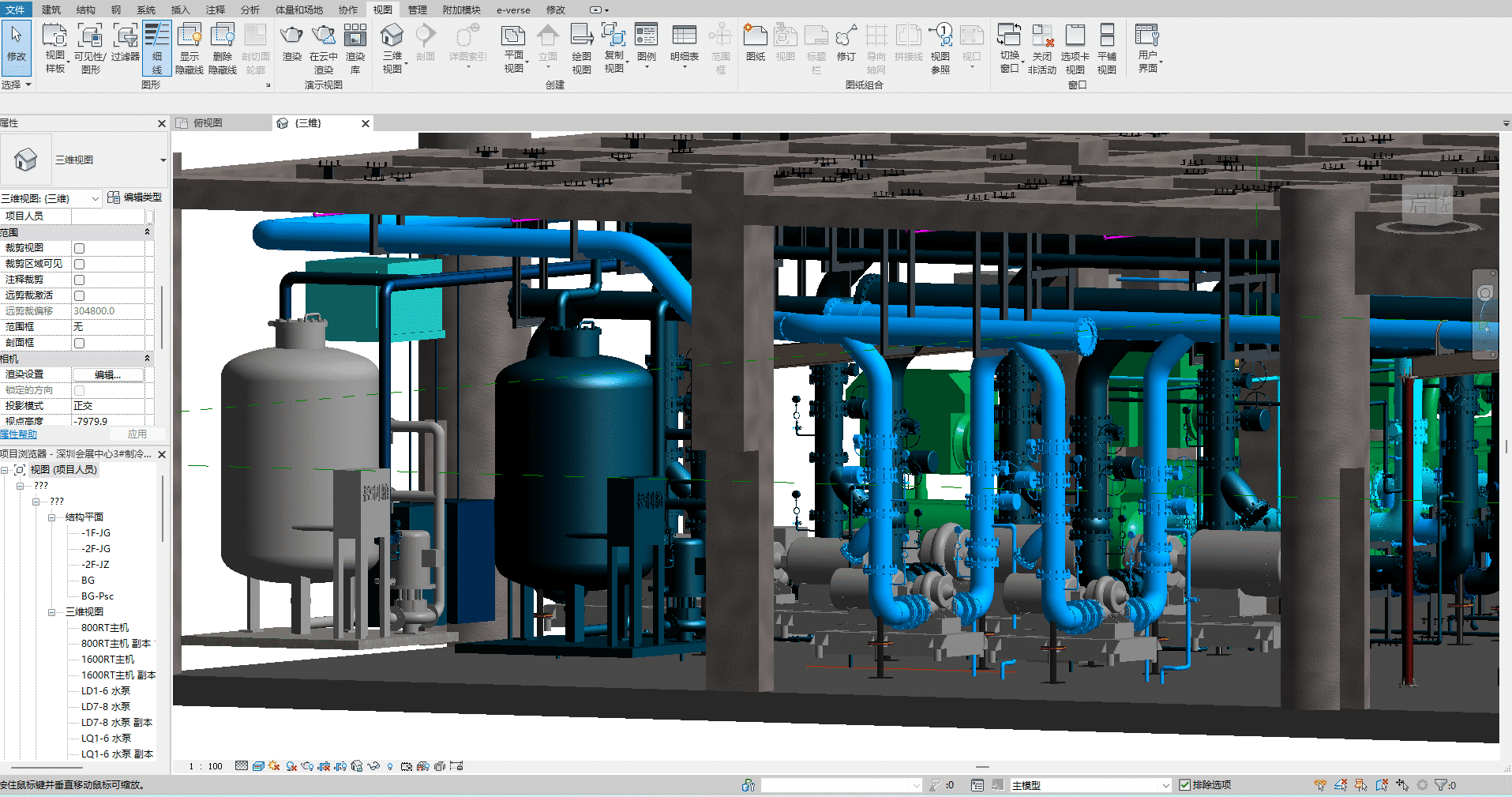Image resolution: width=1512 pixels, height=797 pixels.
Task: Uncheck 排除选项 in status bar
Action: pyautogui.click(x=1184, y=785)
